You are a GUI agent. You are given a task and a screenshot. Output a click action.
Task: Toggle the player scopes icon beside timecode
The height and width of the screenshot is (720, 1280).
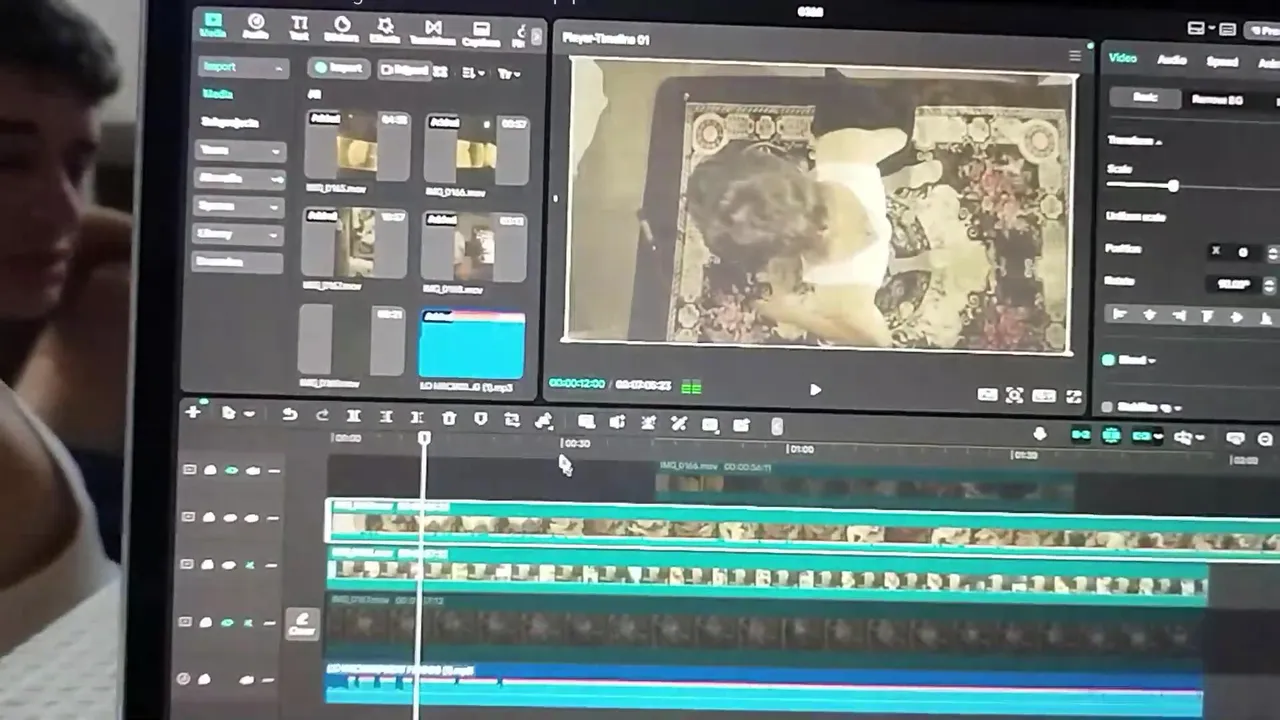coord(691,387)
